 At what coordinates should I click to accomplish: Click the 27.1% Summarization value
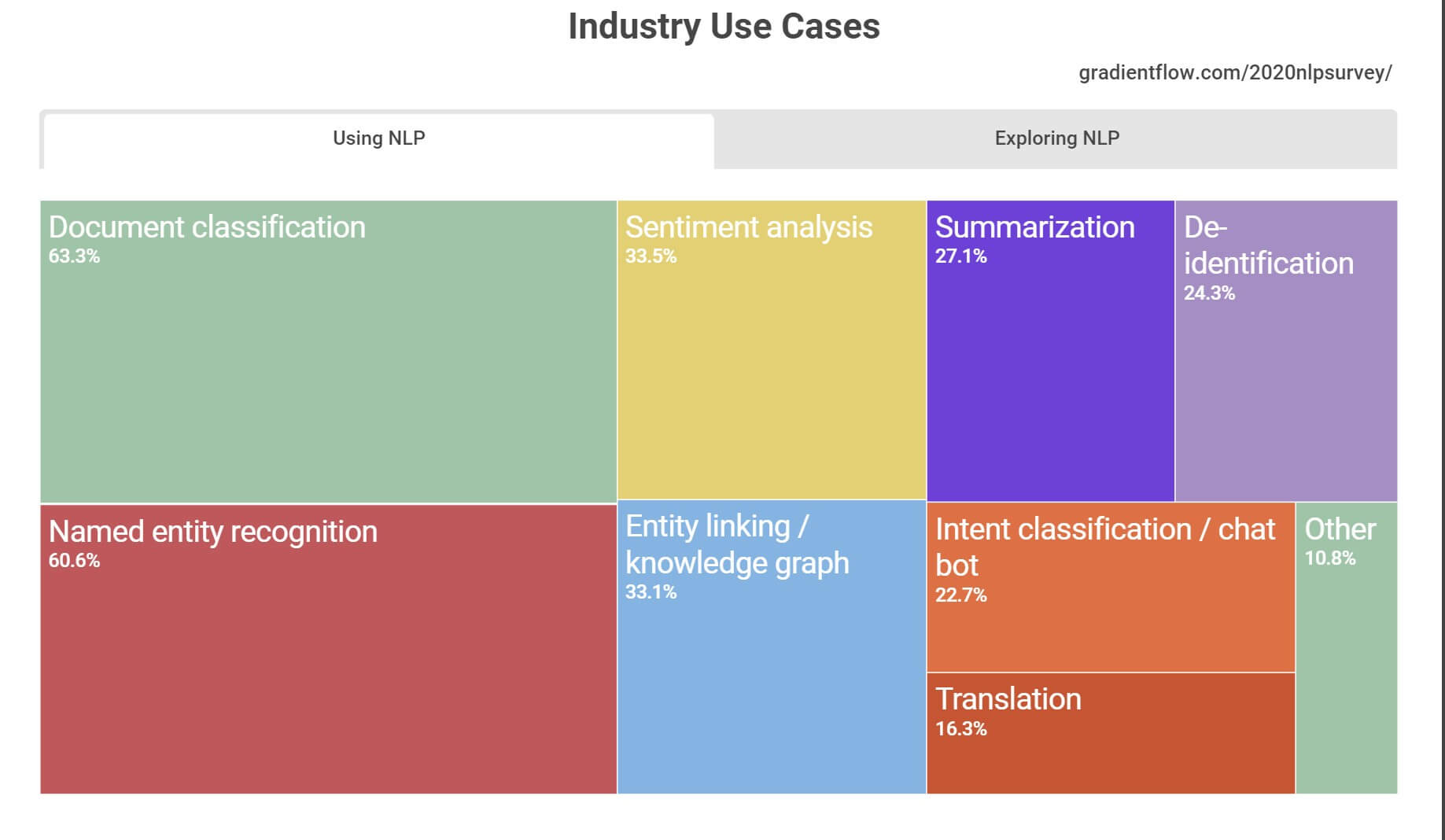[x=960, y=256]
